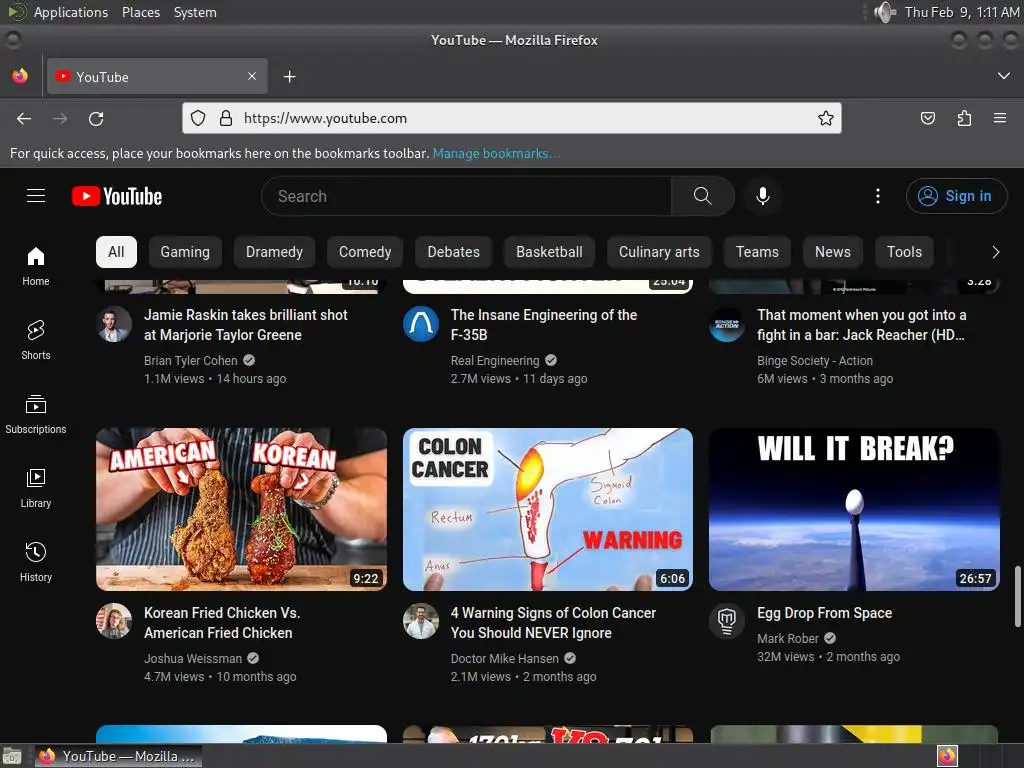
Task: Open Subscriptions from the sidebar
Action: tap(36, 414)
